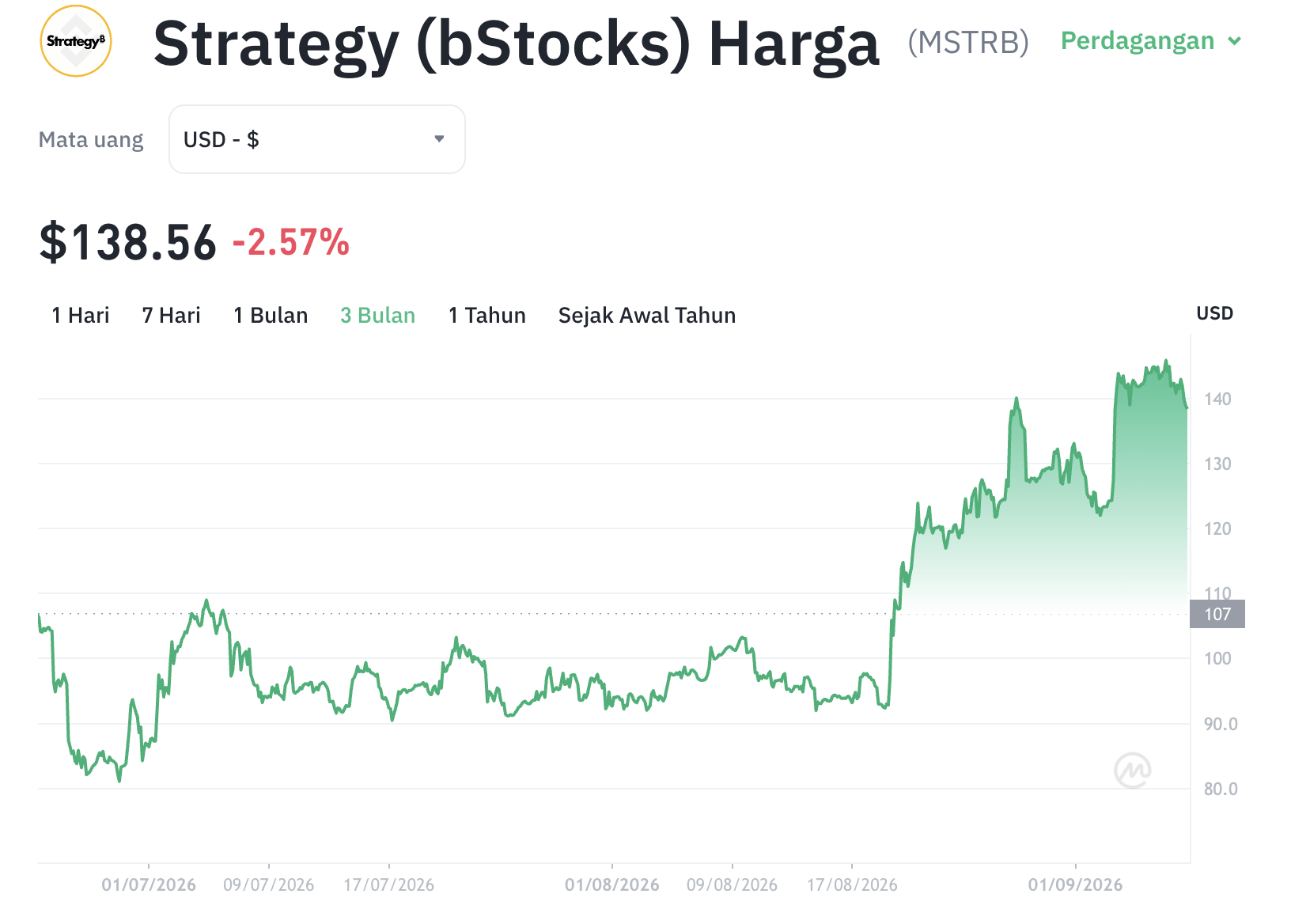Open the USD - $ currency selector

tap(317, 139)
